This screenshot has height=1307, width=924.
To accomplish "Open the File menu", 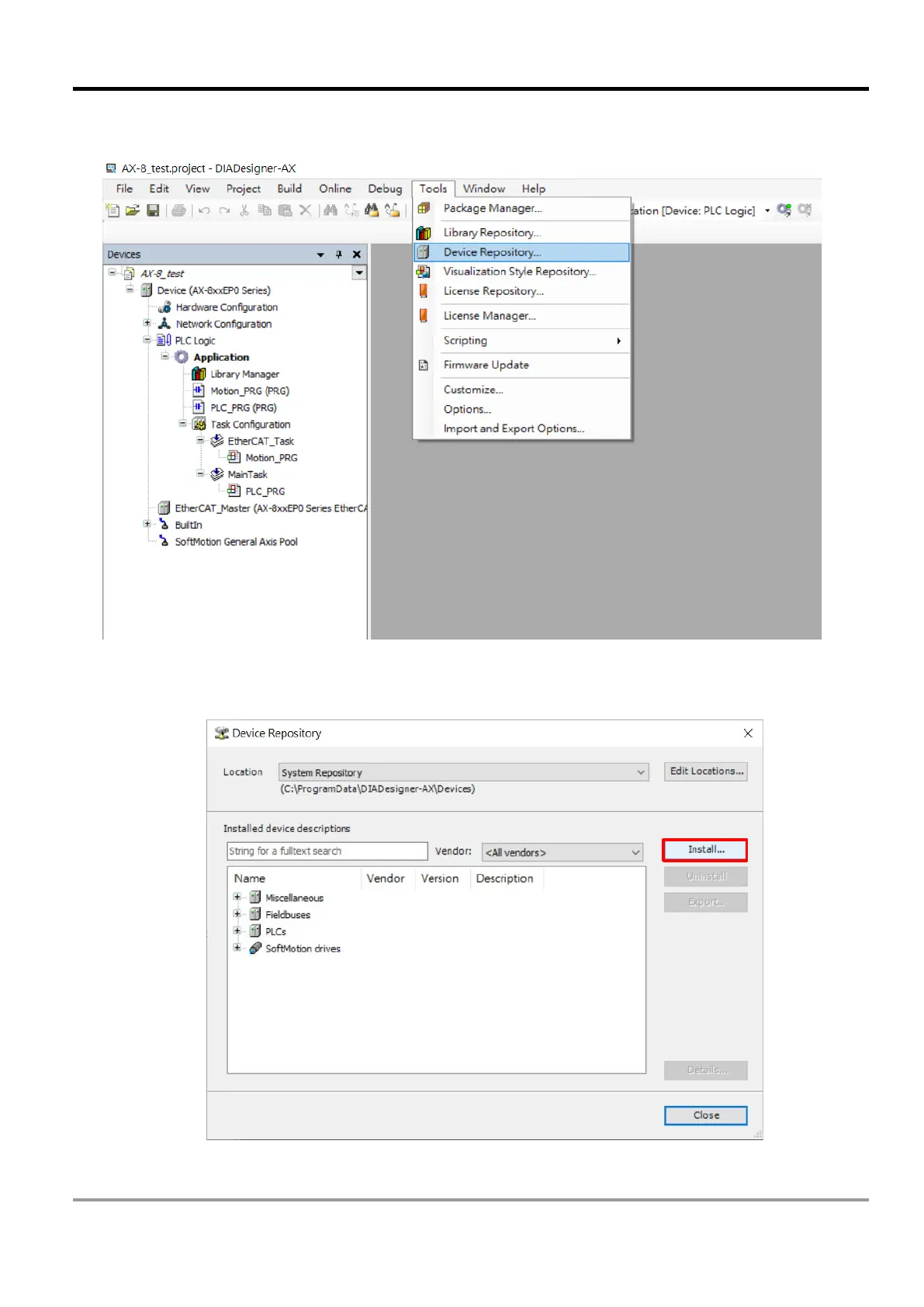I will coord(124,189).
